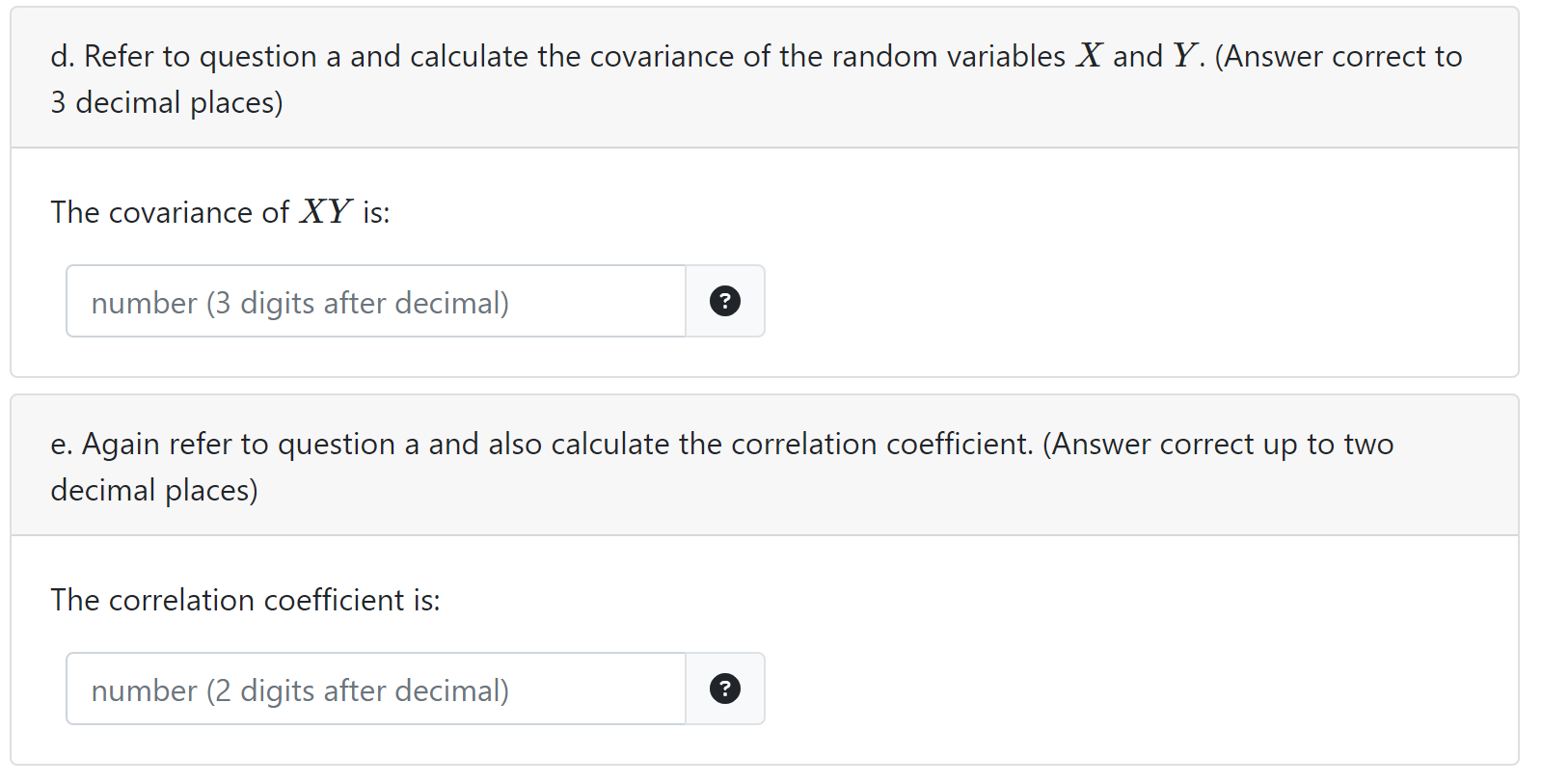
Task: Click '2 digits after decimal' placeholder text
Action: [x=357, y=690]
